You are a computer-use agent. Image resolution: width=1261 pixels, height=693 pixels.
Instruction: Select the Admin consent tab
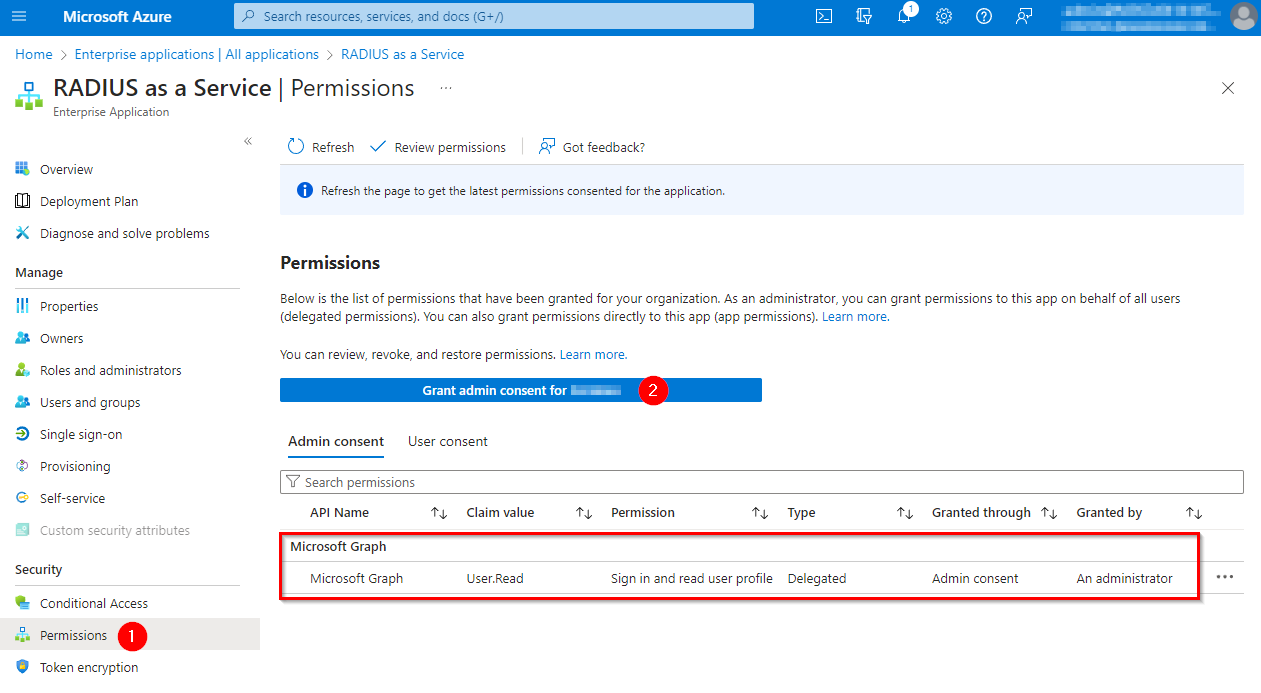336,441
